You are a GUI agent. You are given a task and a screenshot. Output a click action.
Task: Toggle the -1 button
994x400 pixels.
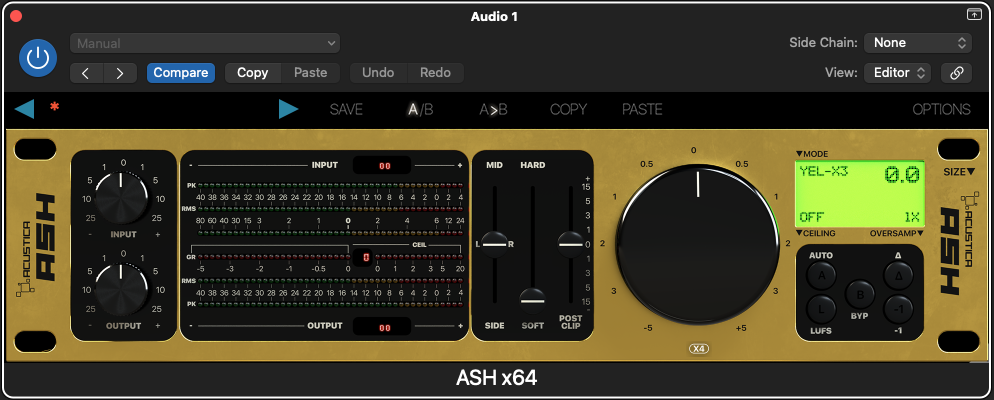(899, 309)
